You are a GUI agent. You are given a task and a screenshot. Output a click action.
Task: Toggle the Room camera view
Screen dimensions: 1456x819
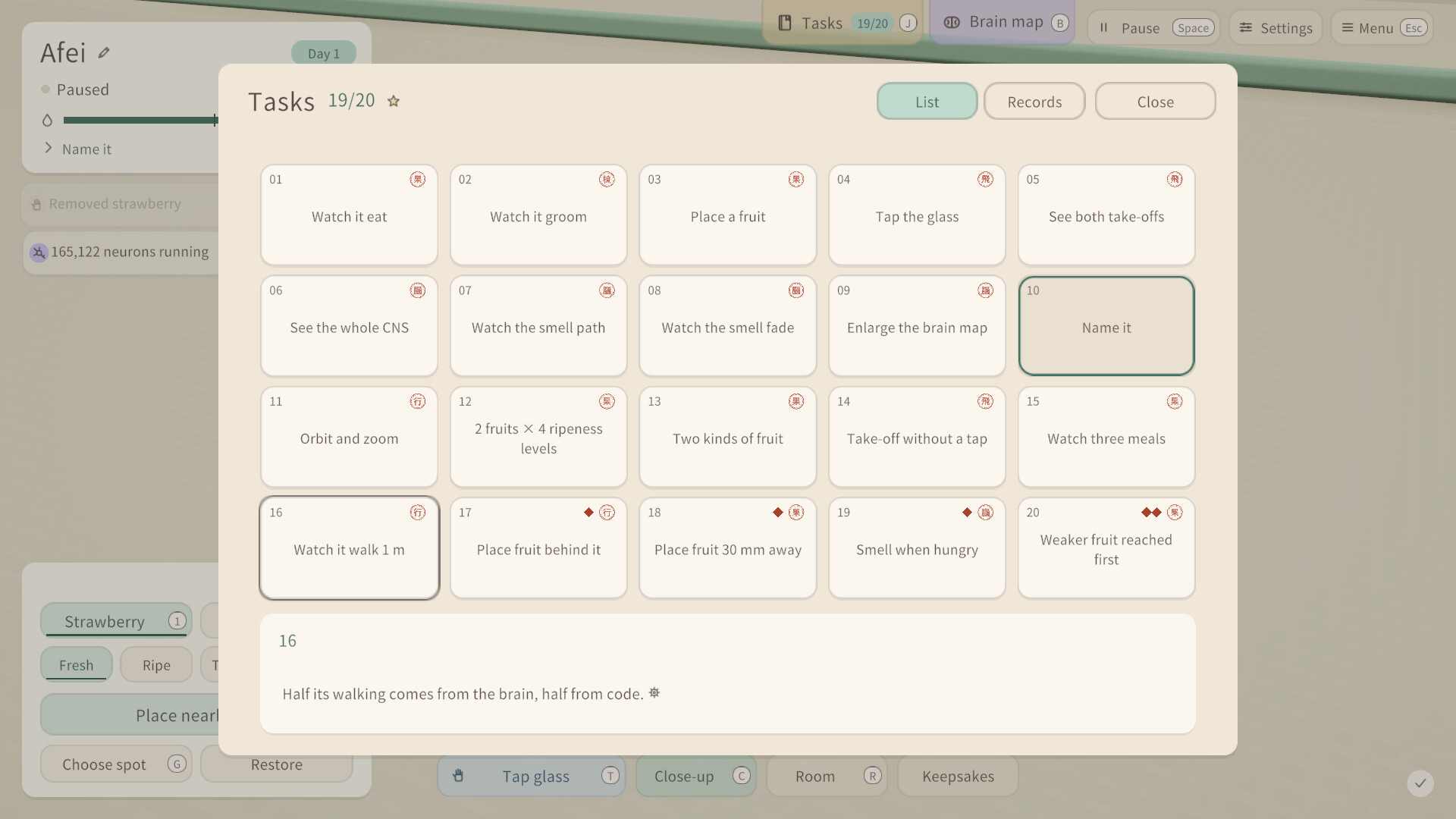[x=827, y=776]
